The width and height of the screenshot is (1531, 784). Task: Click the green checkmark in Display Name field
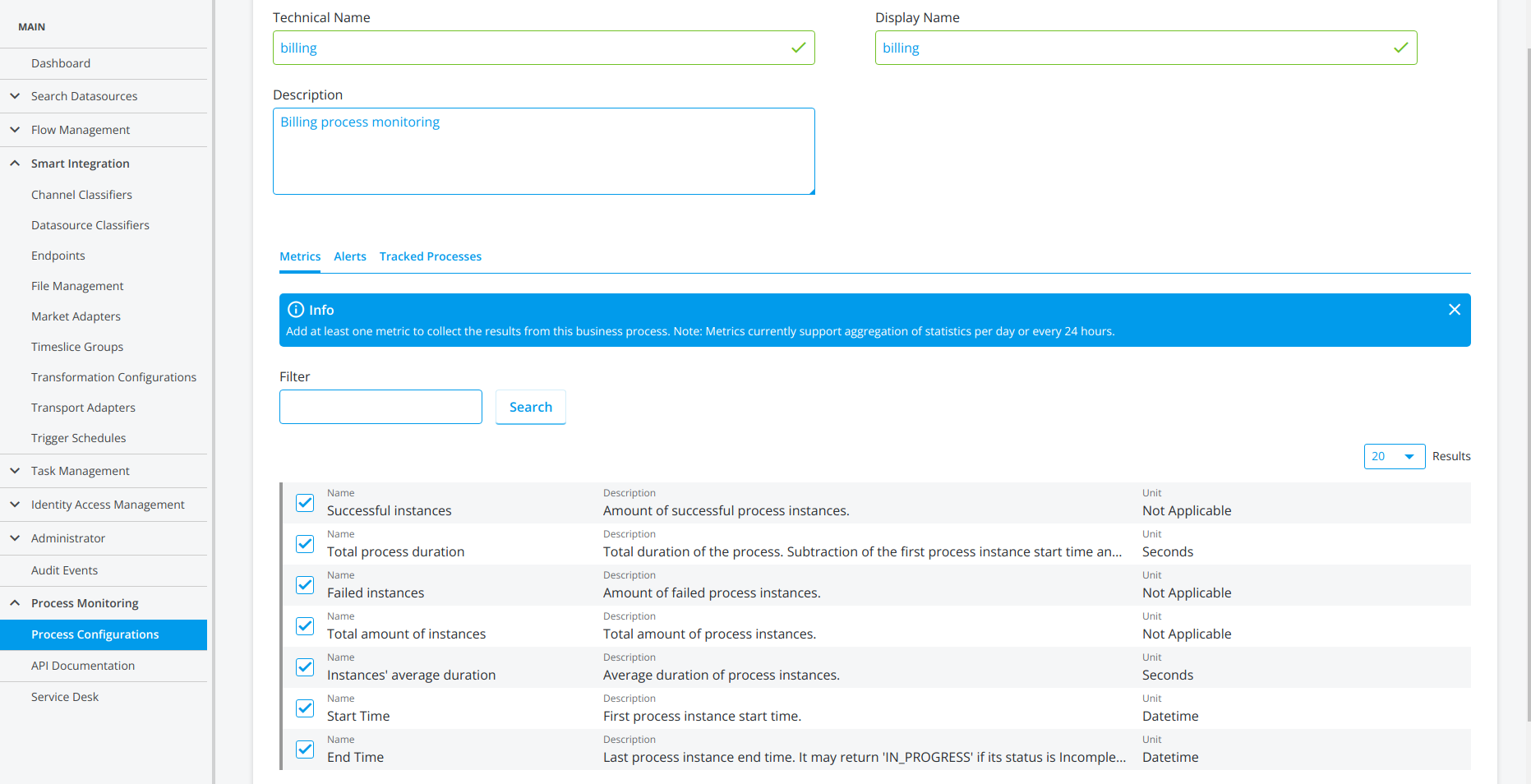click(1400, 48)
